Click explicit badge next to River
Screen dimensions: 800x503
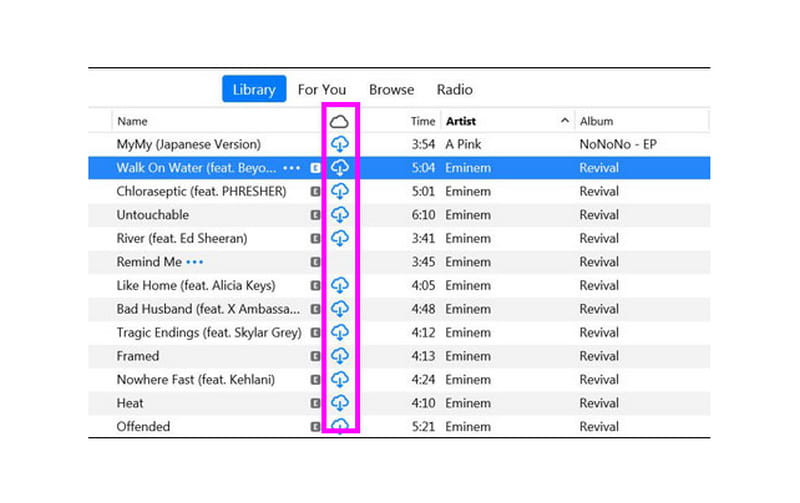[x=315, y=238]
